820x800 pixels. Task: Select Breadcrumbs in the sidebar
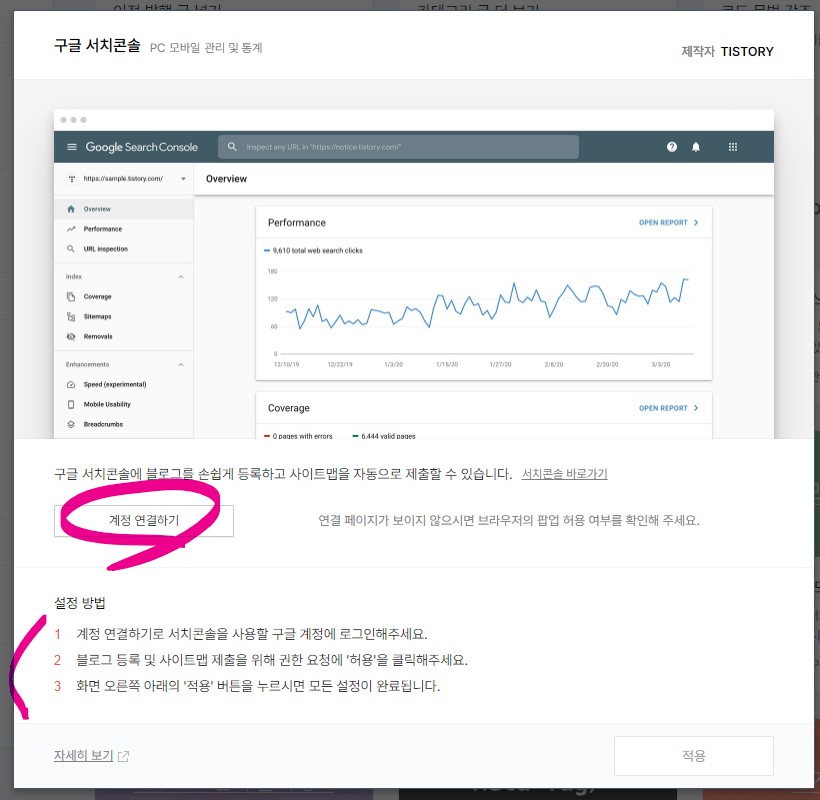click(x=103, y=424)
